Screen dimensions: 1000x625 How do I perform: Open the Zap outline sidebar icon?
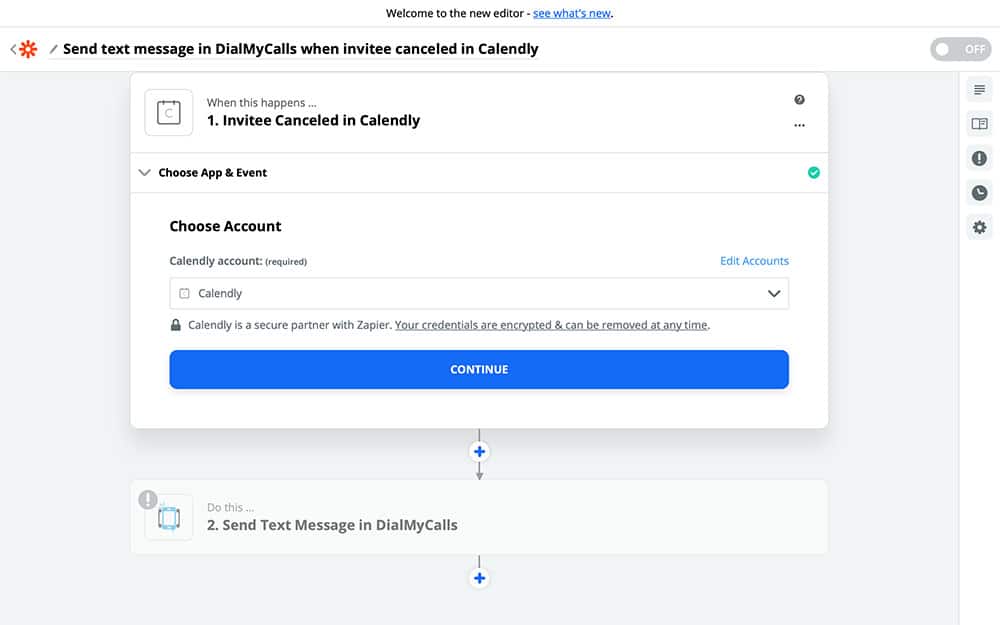(x=979, y=90)
